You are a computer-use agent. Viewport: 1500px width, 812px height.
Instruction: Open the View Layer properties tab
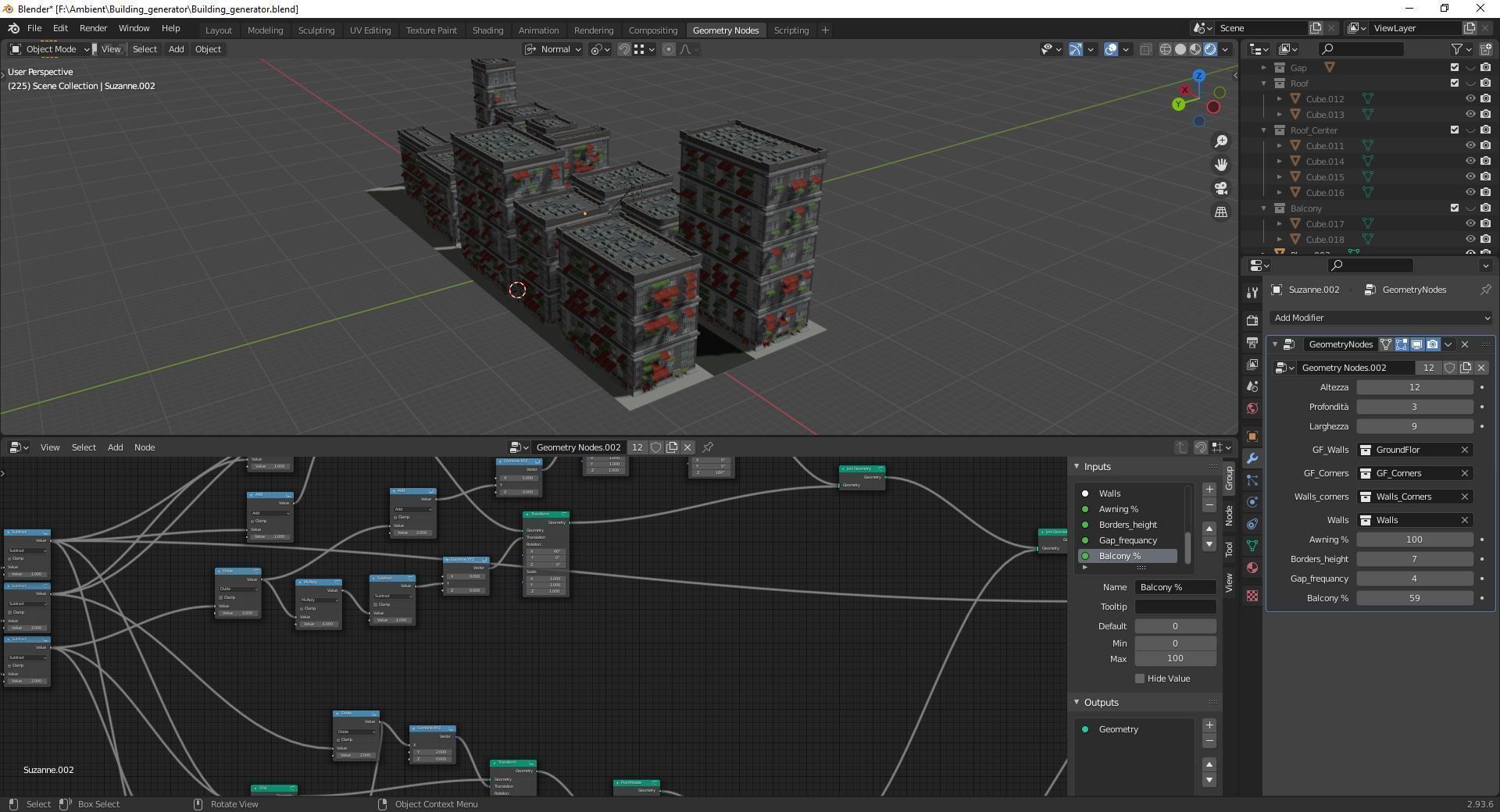coord(1252,365)
